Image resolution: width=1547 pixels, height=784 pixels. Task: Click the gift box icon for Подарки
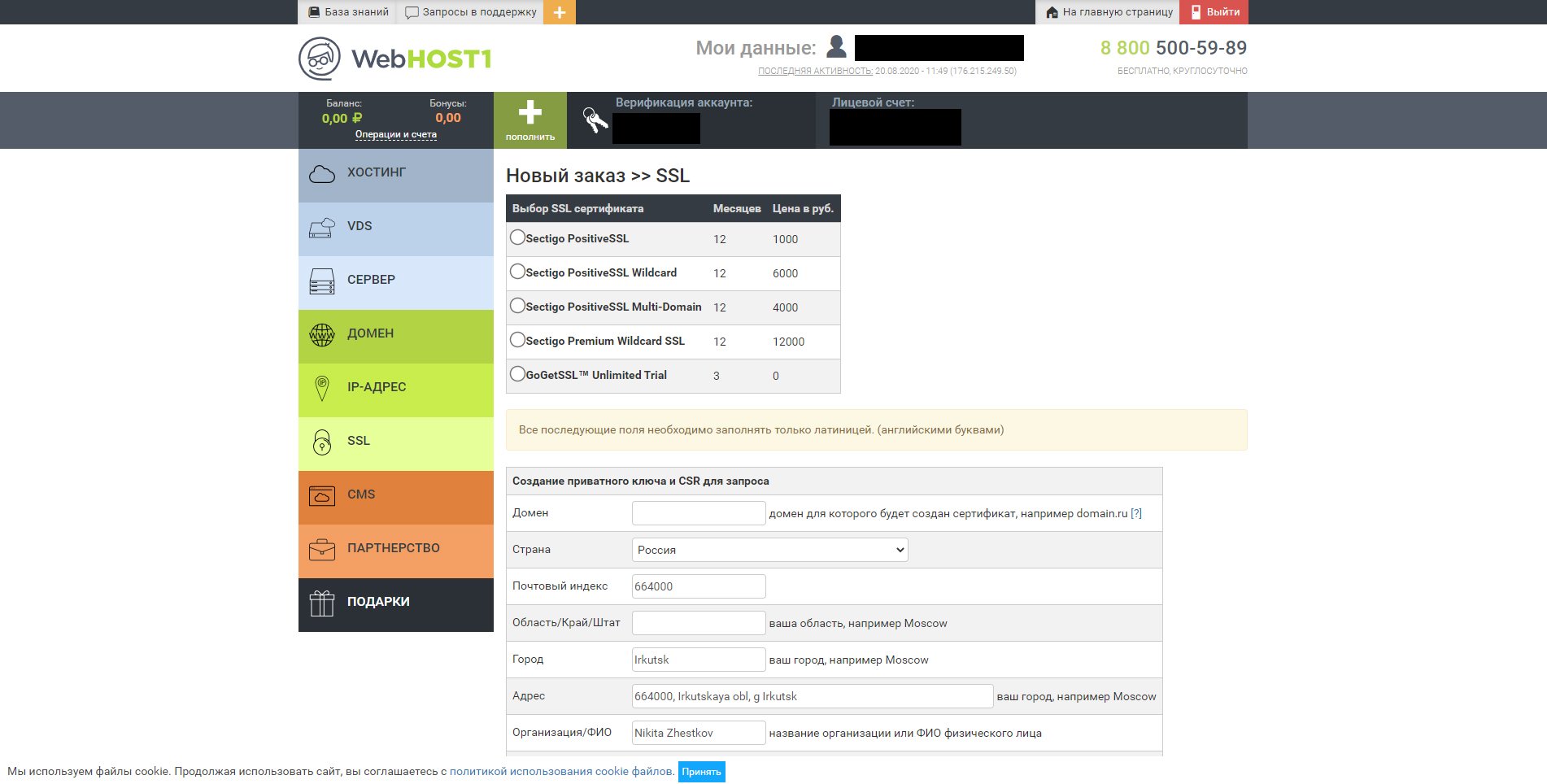tap(322, 603)
